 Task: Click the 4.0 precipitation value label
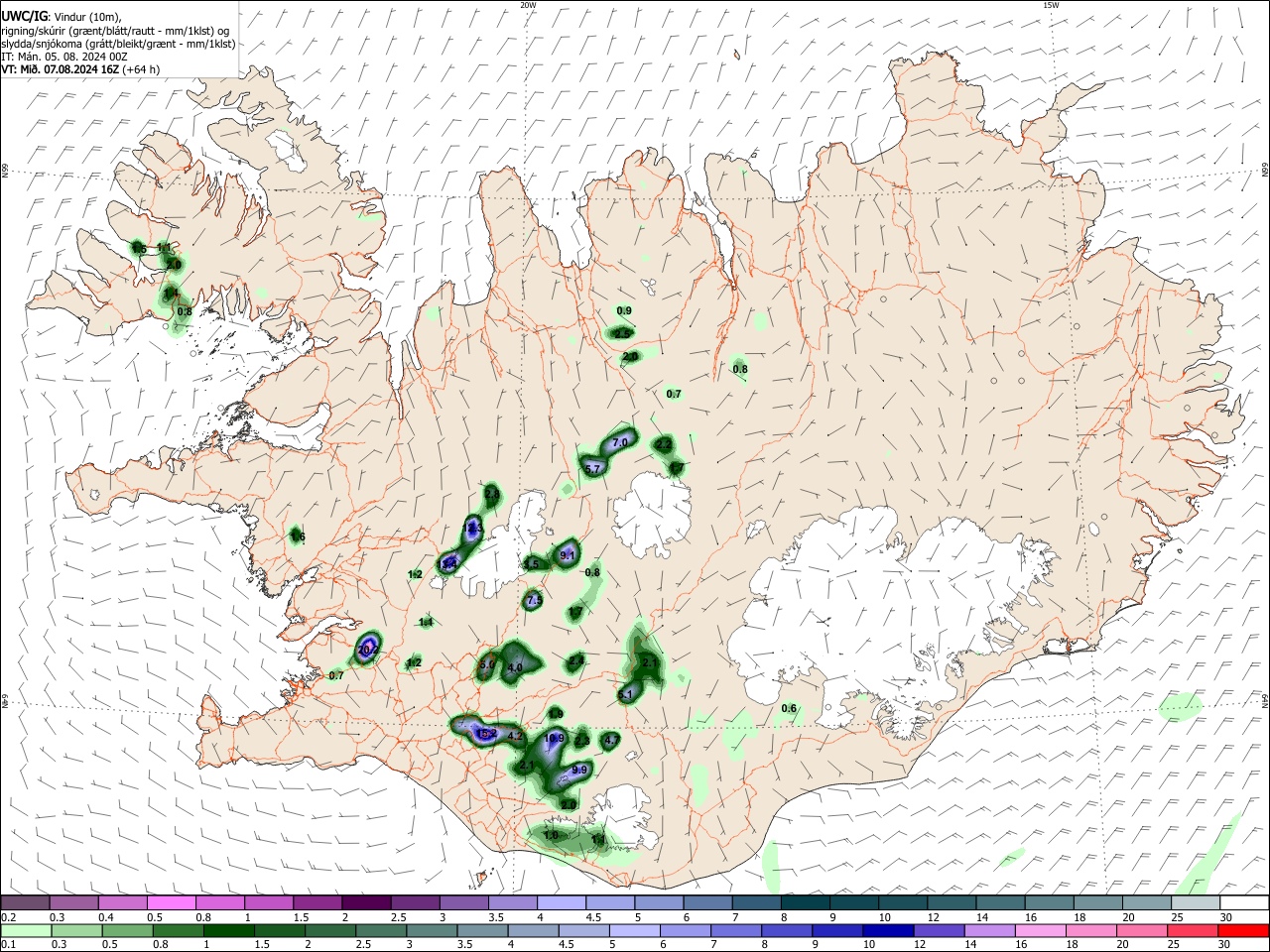pos(515,668)
